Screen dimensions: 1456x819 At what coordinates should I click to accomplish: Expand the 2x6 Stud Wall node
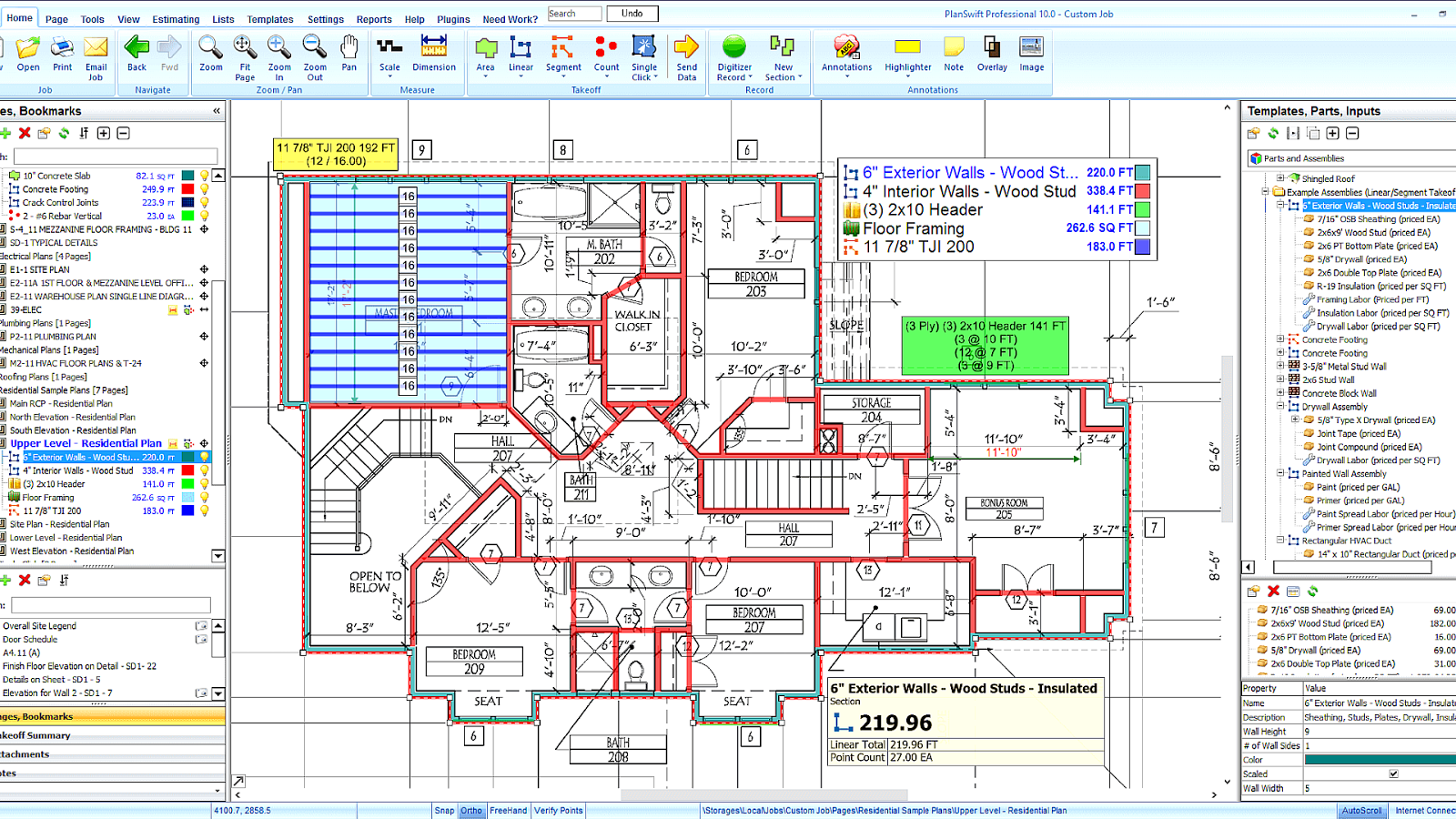pos(1280,379)
